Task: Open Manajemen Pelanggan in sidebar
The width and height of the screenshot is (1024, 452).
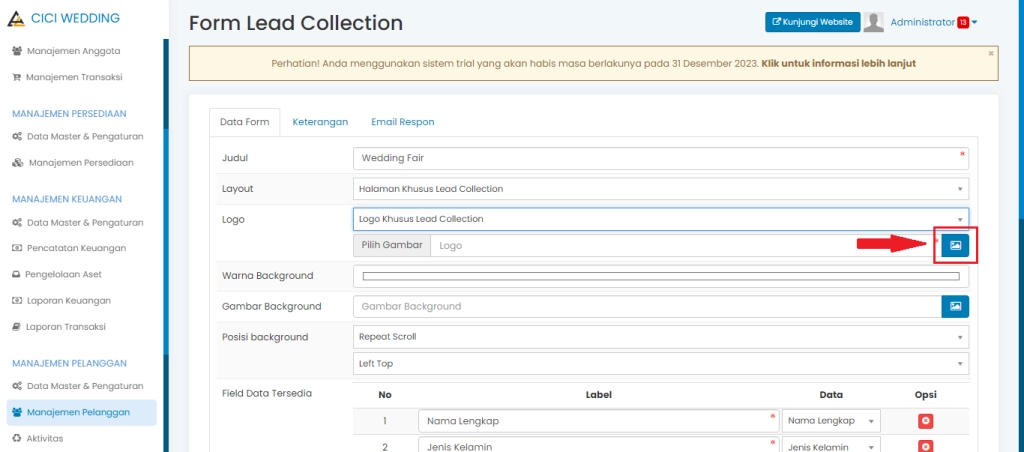Action: pos(82,412)
